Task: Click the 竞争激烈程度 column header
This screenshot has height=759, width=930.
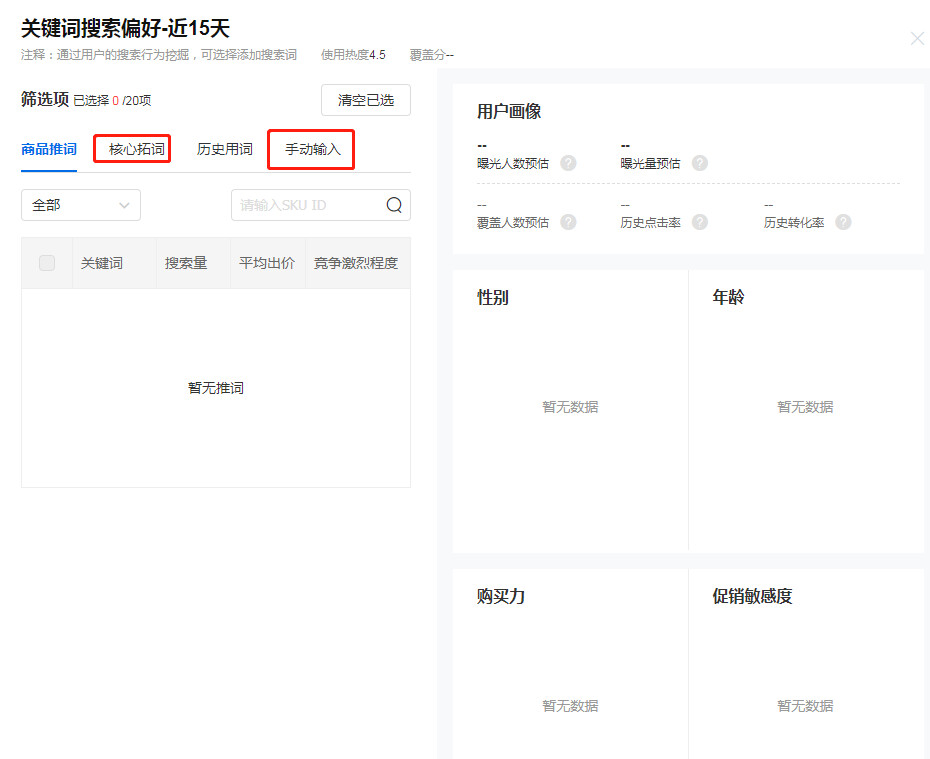Action: [x=356, y=263]
